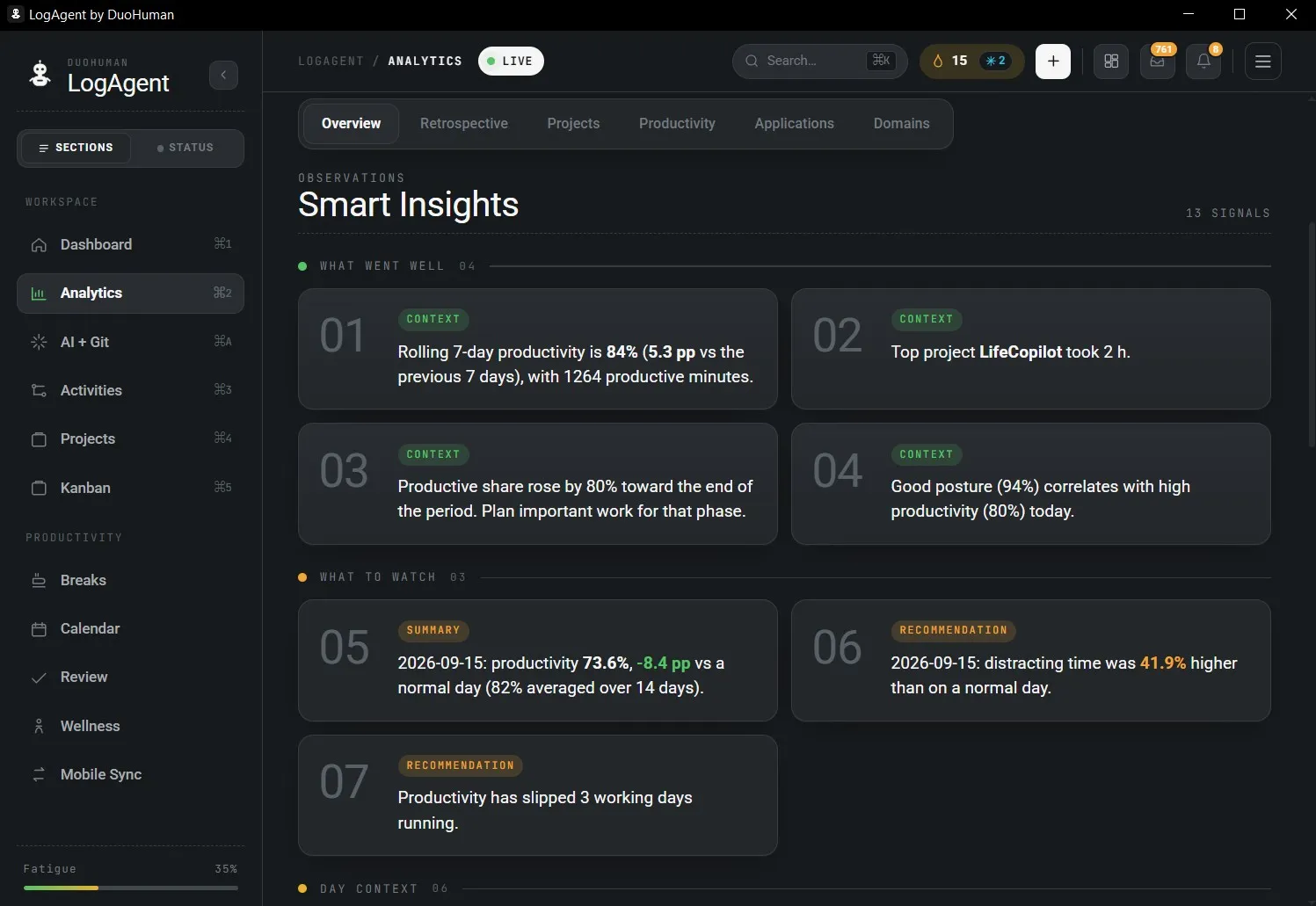Click RECOMMENDATION tag on card 06

[954, 630]
